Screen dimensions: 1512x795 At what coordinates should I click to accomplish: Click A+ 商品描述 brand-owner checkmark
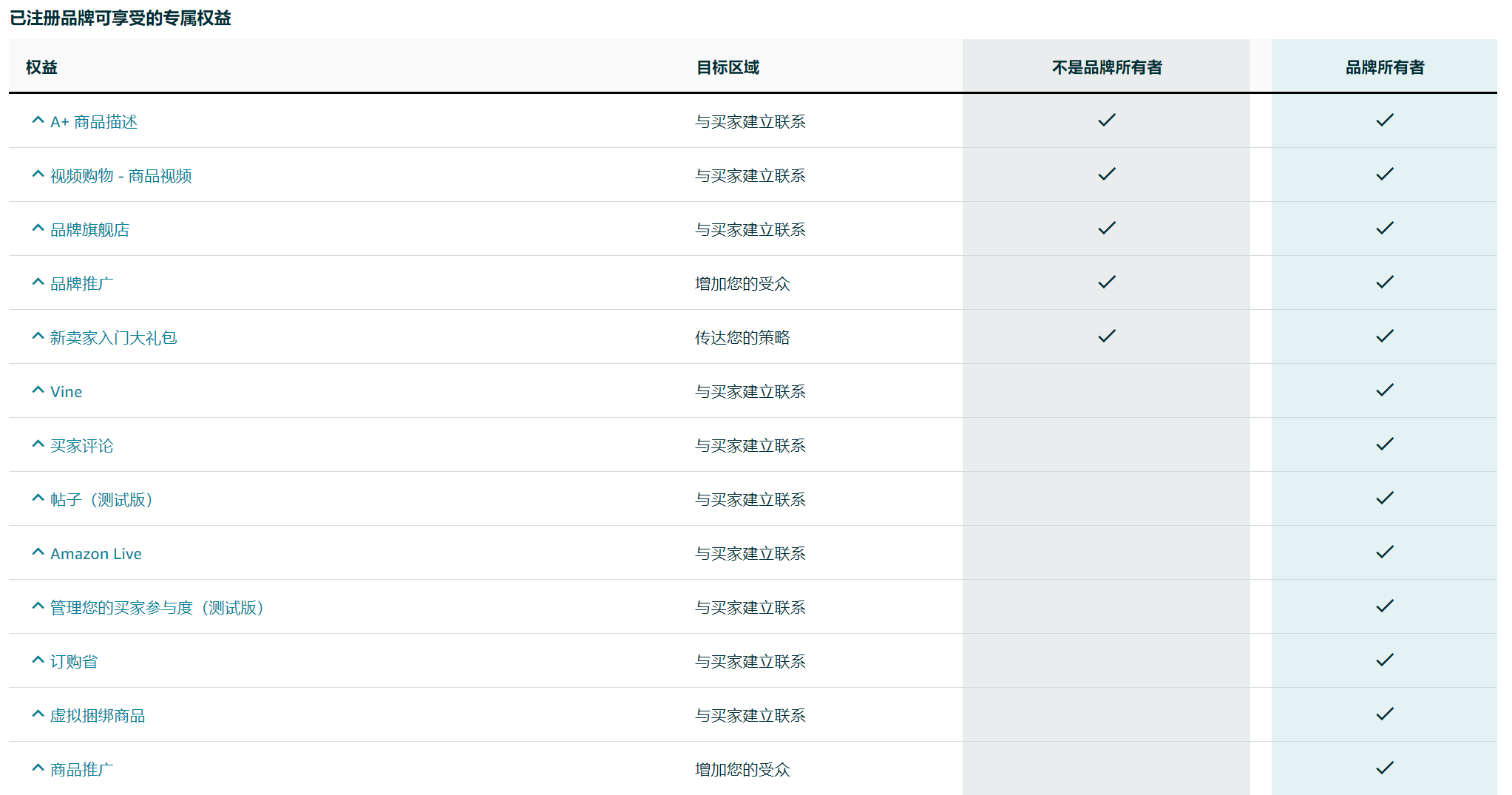pos(1385,120)
